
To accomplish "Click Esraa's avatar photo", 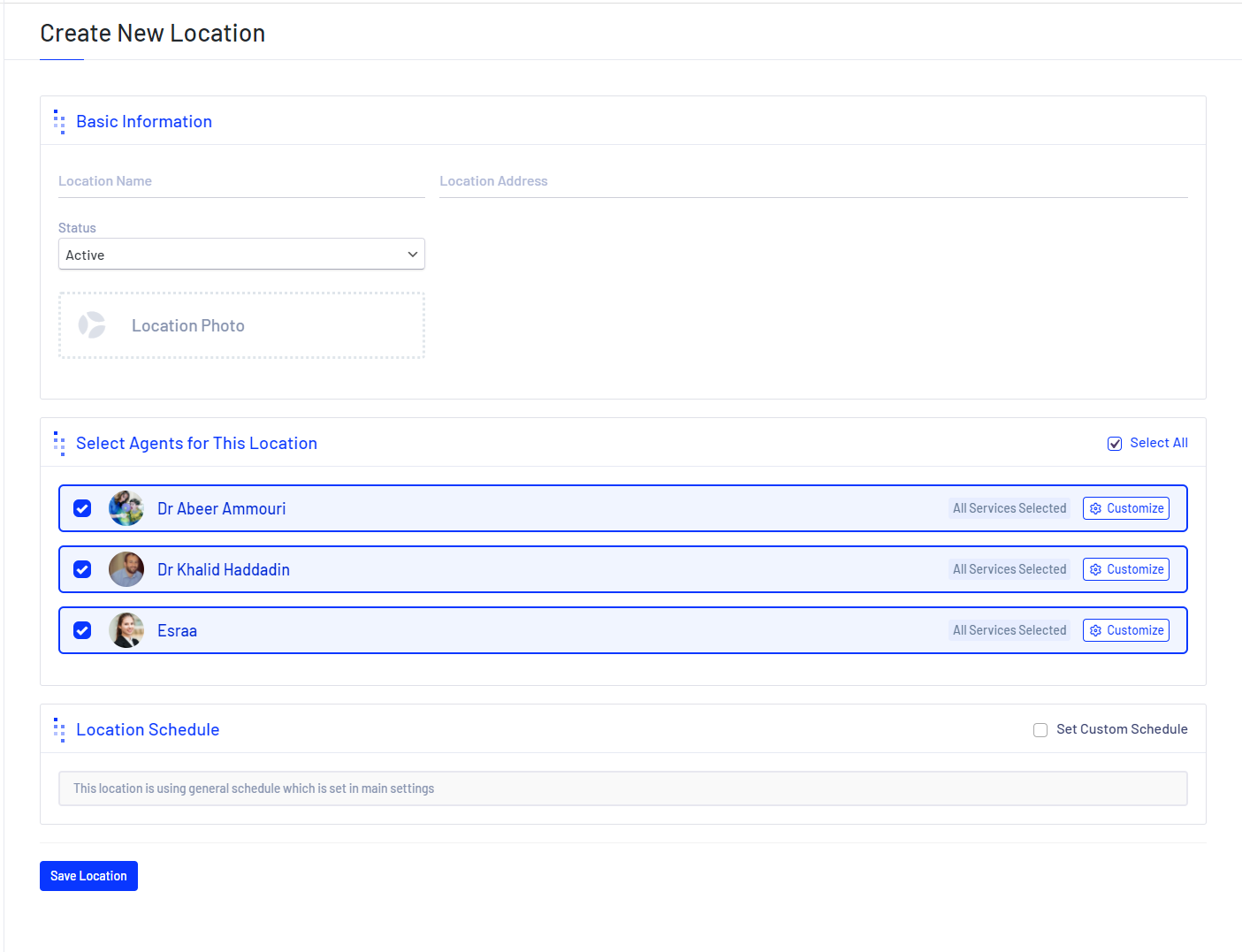I will 126,630.
